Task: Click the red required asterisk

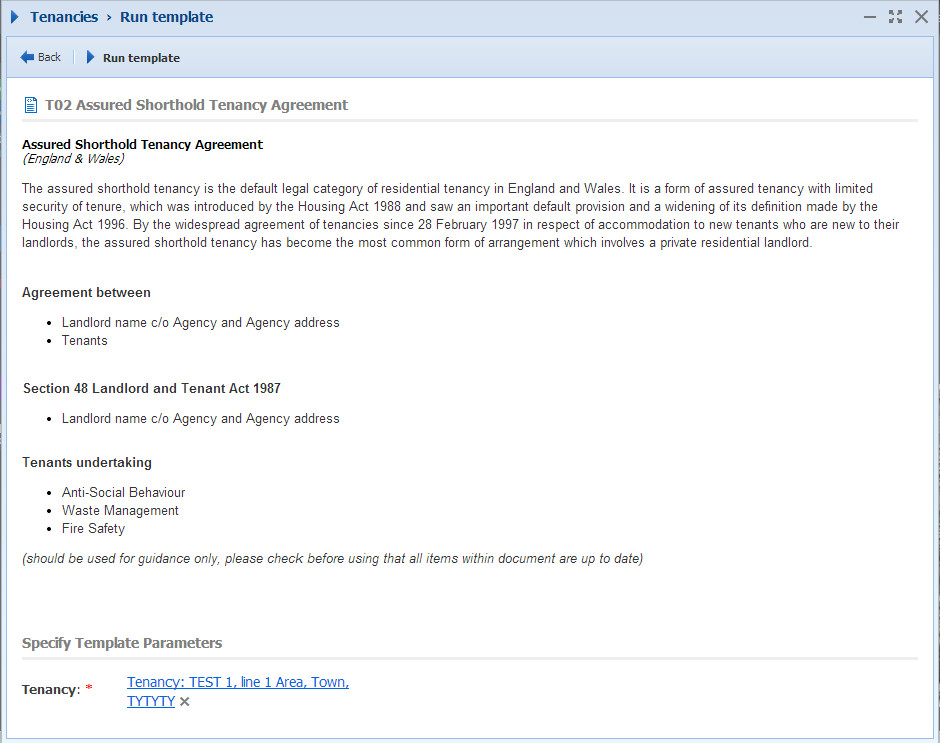Action: (89, 687)
